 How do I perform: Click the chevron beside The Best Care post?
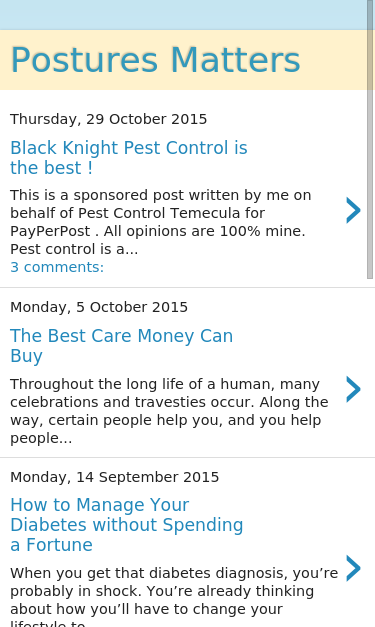(x=353, y=389)
